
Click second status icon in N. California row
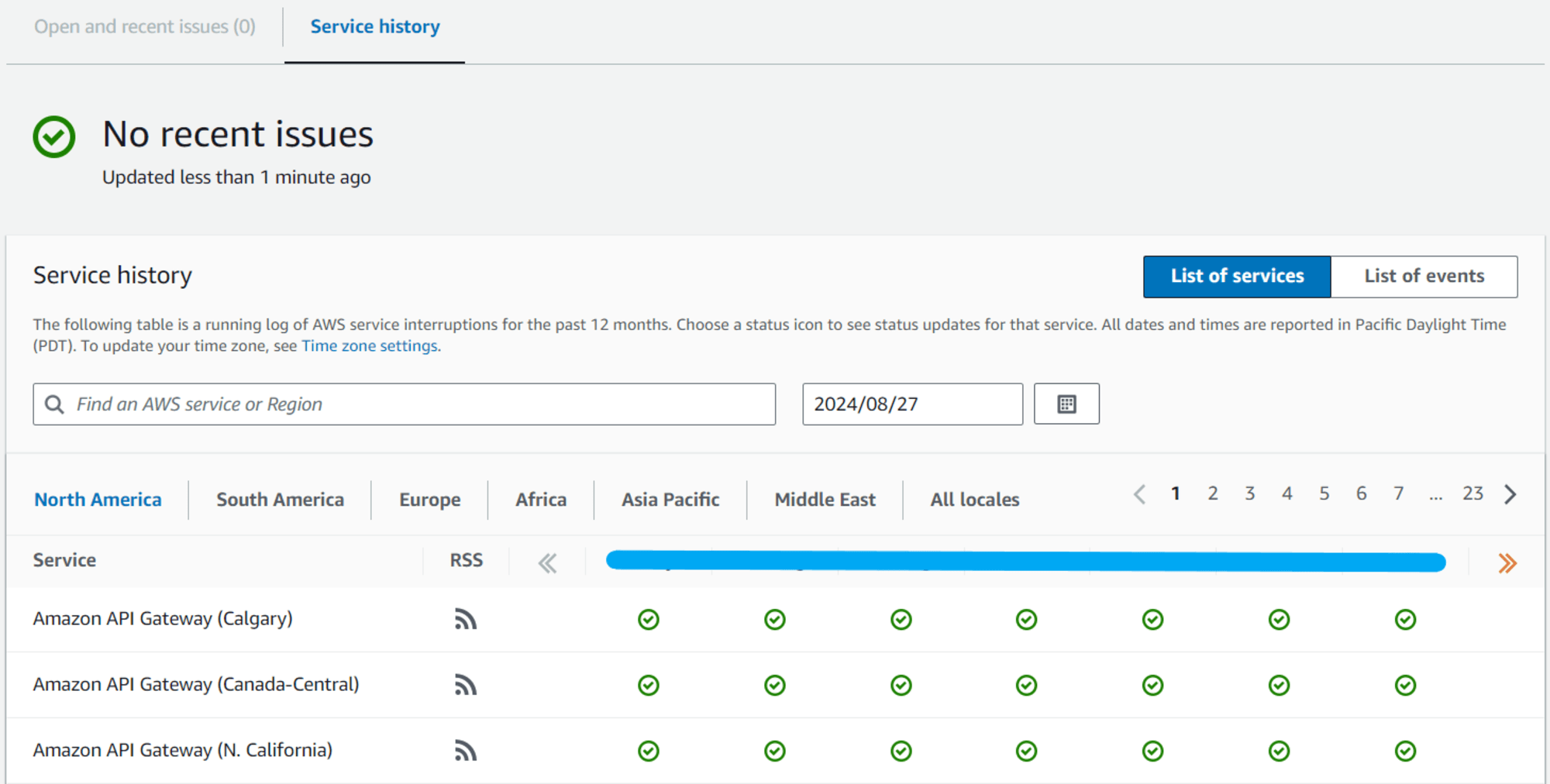[x=775, y=751]
